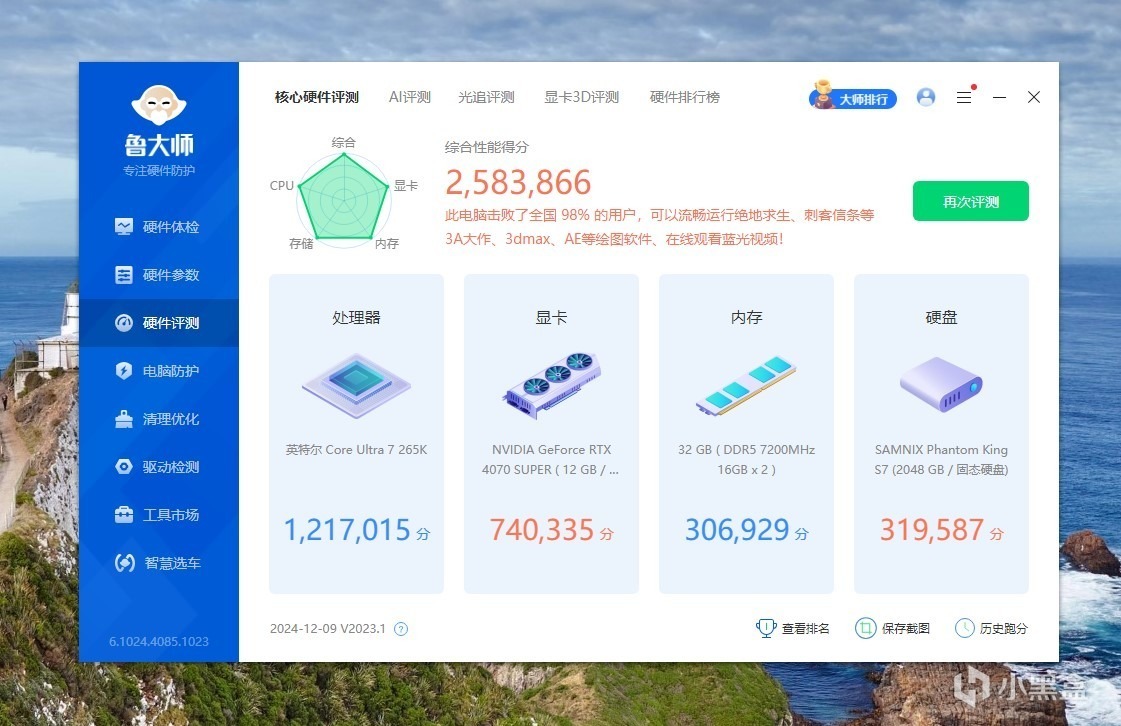
Task: Close the 鲁大师 window
Action: (x=1034, y=97)
